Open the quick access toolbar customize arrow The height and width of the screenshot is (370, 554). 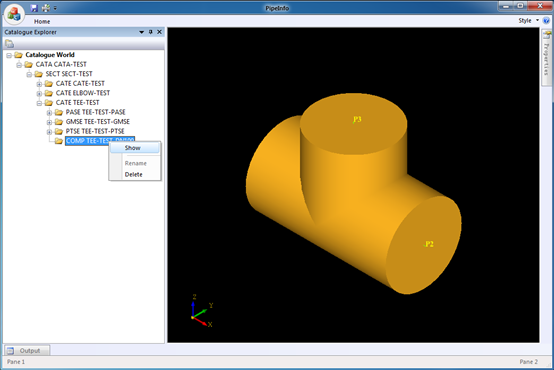tap(55, 8)
